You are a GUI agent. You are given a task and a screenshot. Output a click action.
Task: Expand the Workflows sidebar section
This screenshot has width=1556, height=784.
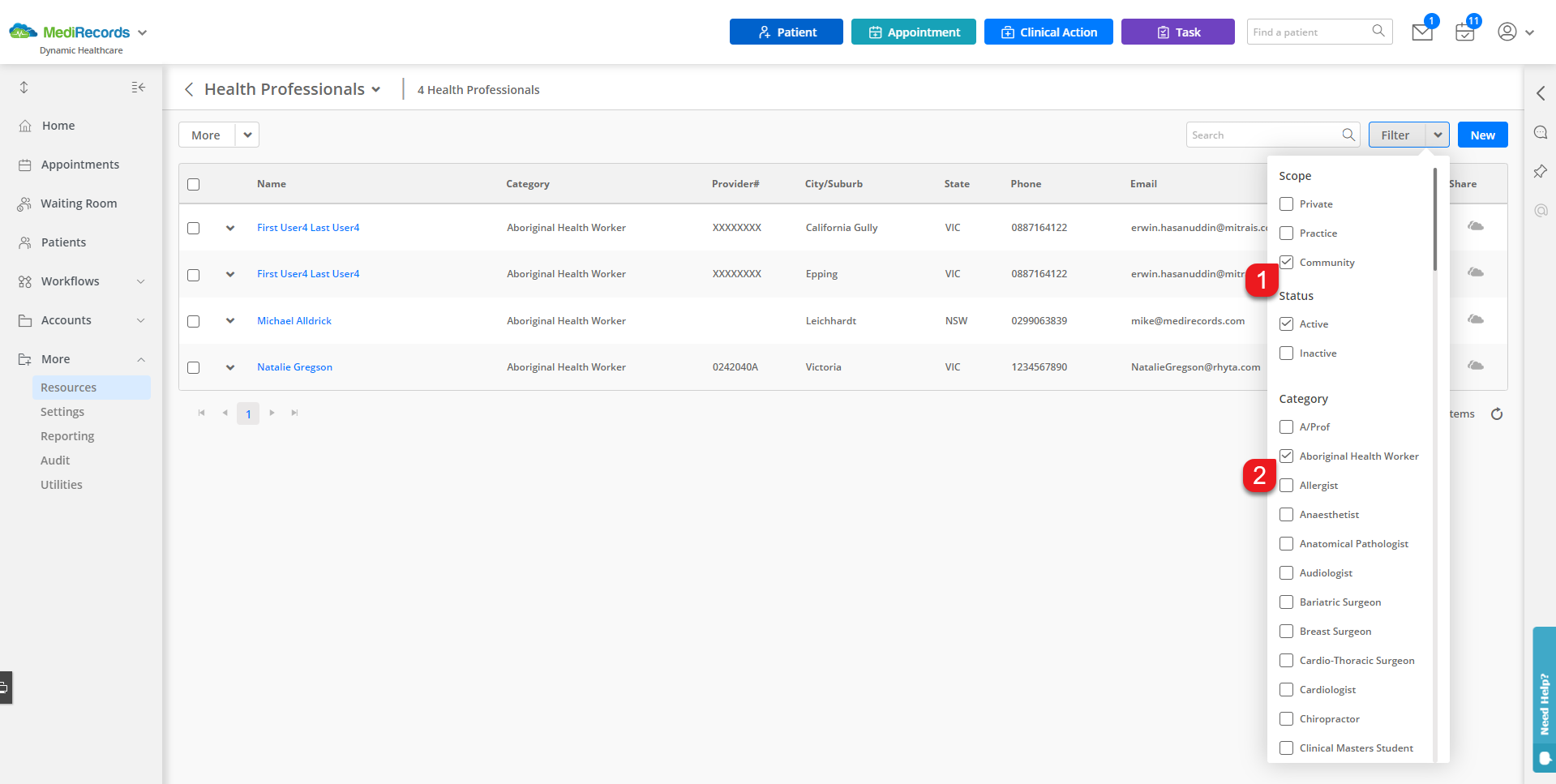[x=141, y=281]
